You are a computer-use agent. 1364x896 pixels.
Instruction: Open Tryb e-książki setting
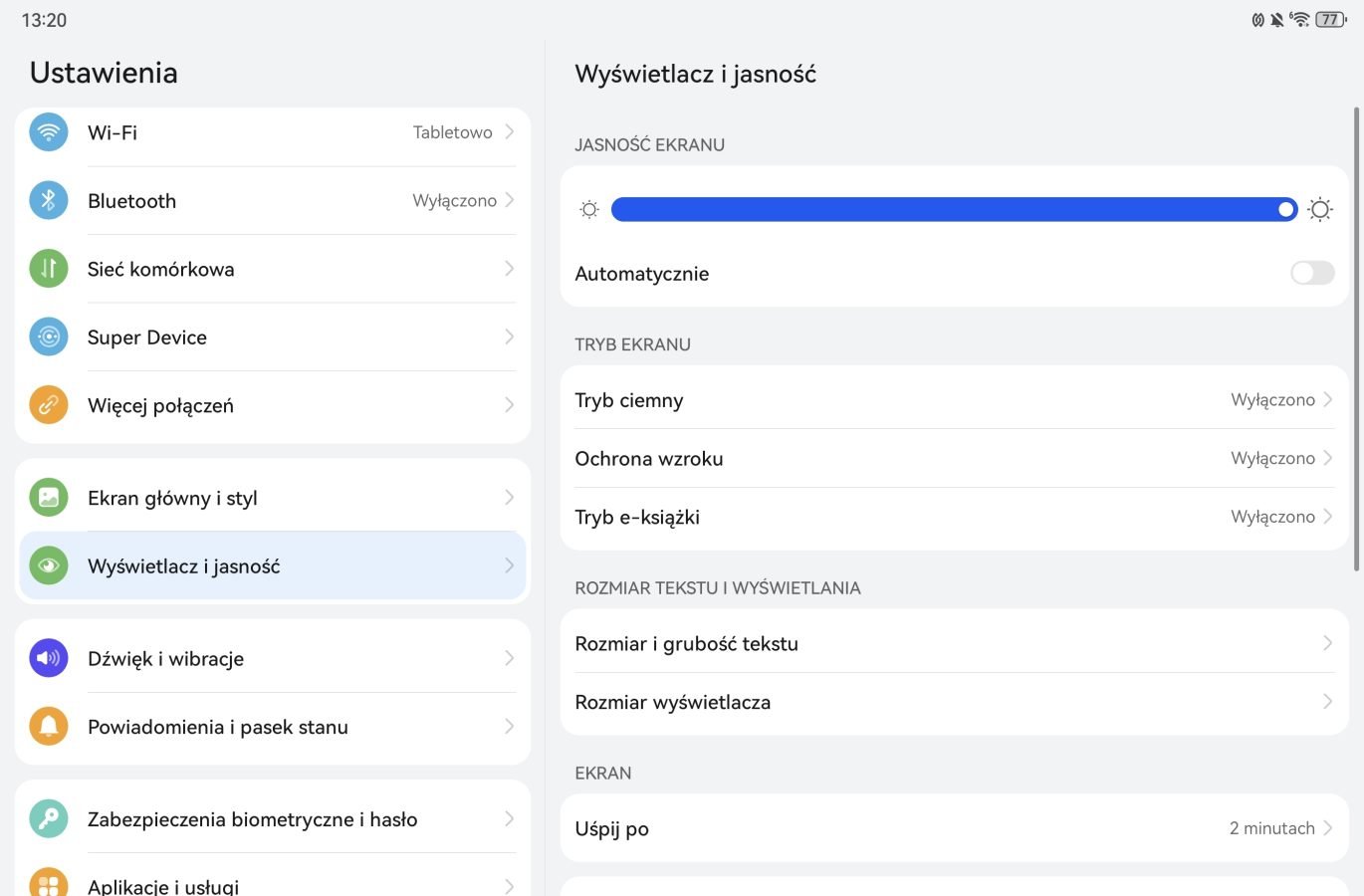click(x=955, y=517)
